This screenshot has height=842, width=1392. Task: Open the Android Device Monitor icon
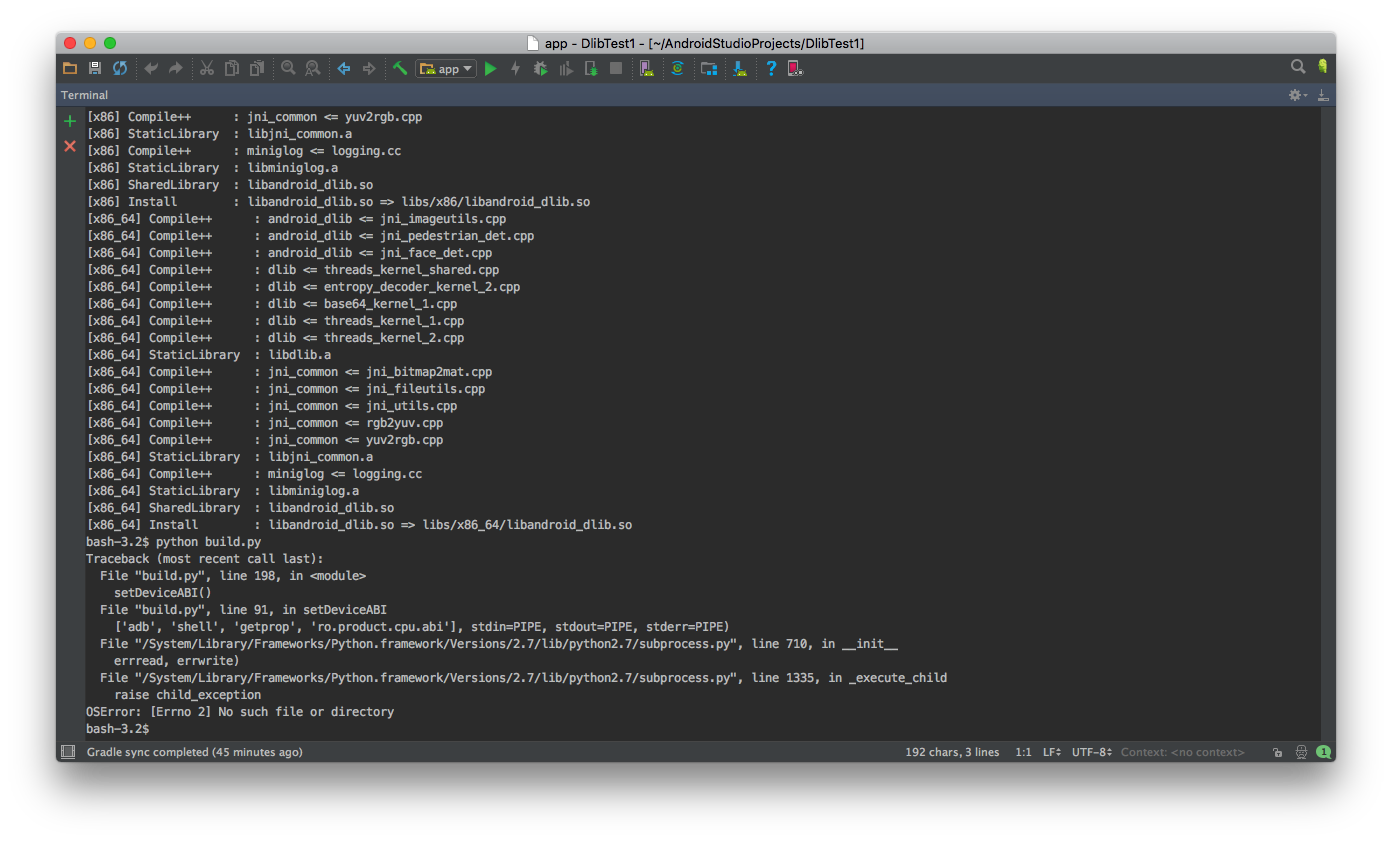click(796, 68)
